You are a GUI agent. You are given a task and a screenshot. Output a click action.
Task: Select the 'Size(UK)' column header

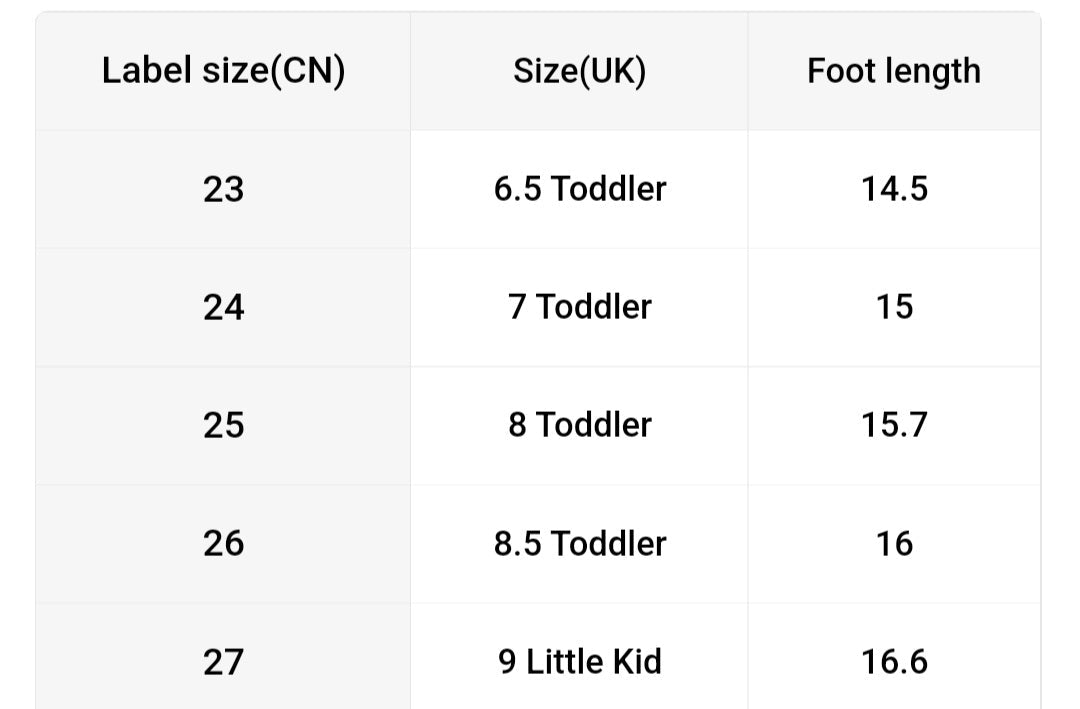click(x=579, y=71)
